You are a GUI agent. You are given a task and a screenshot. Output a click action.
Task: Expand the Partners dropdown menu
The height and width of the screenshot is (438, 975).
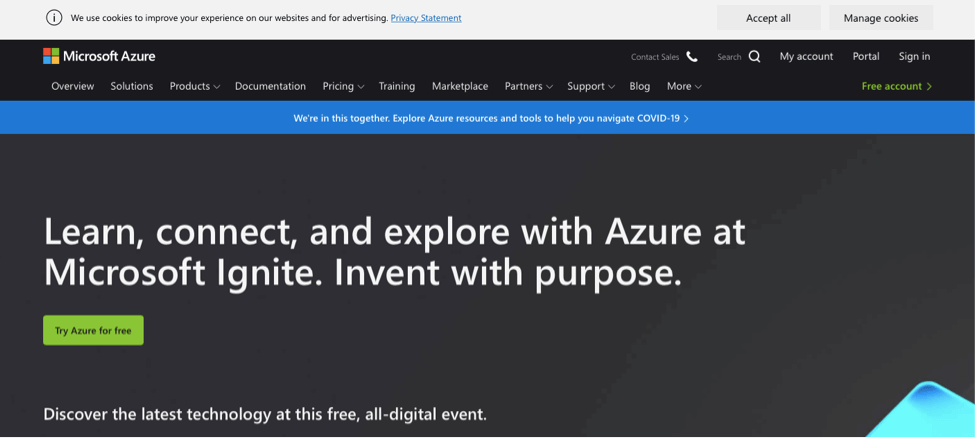coord(529,86)
